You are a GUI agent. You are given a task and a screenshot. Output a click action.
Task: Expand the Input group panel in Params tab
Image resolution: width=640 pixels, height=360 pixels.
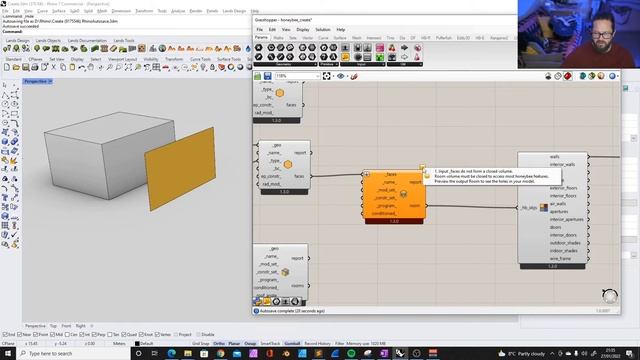coord(362,64)
